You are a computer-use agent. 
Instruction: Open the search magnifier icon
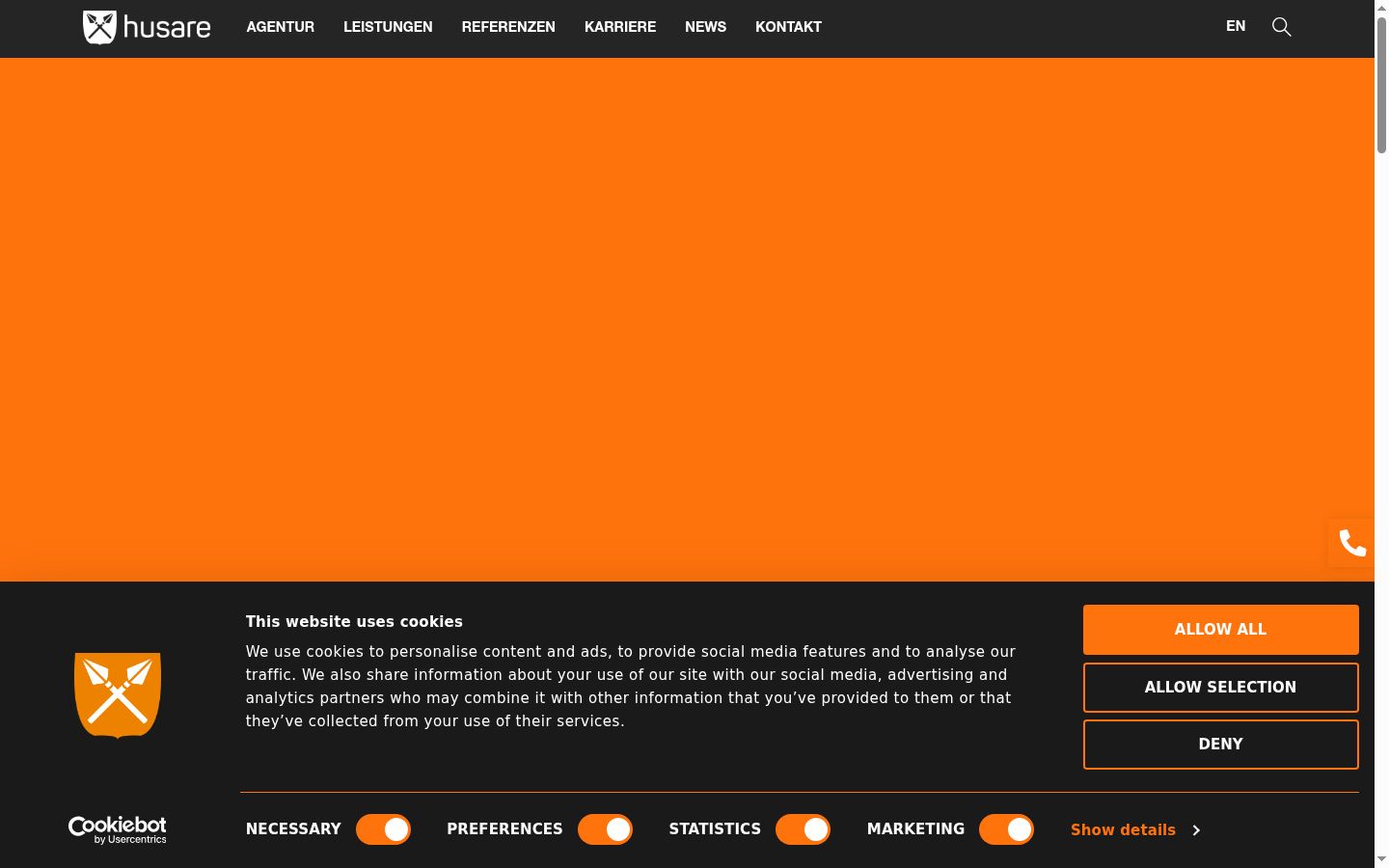tap(1281, 27)
